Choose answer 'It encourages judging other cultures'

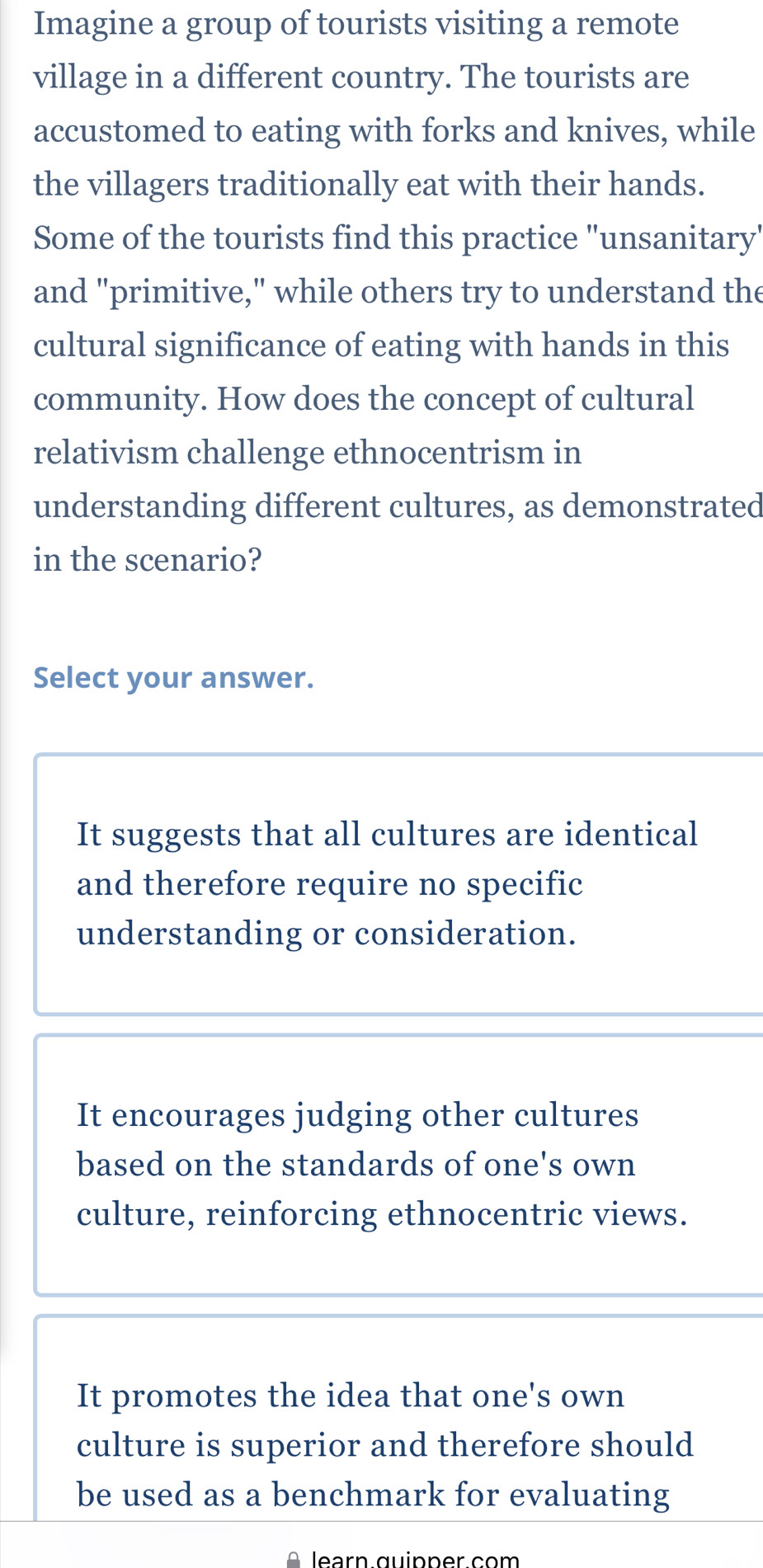(x=398, y=1165)
